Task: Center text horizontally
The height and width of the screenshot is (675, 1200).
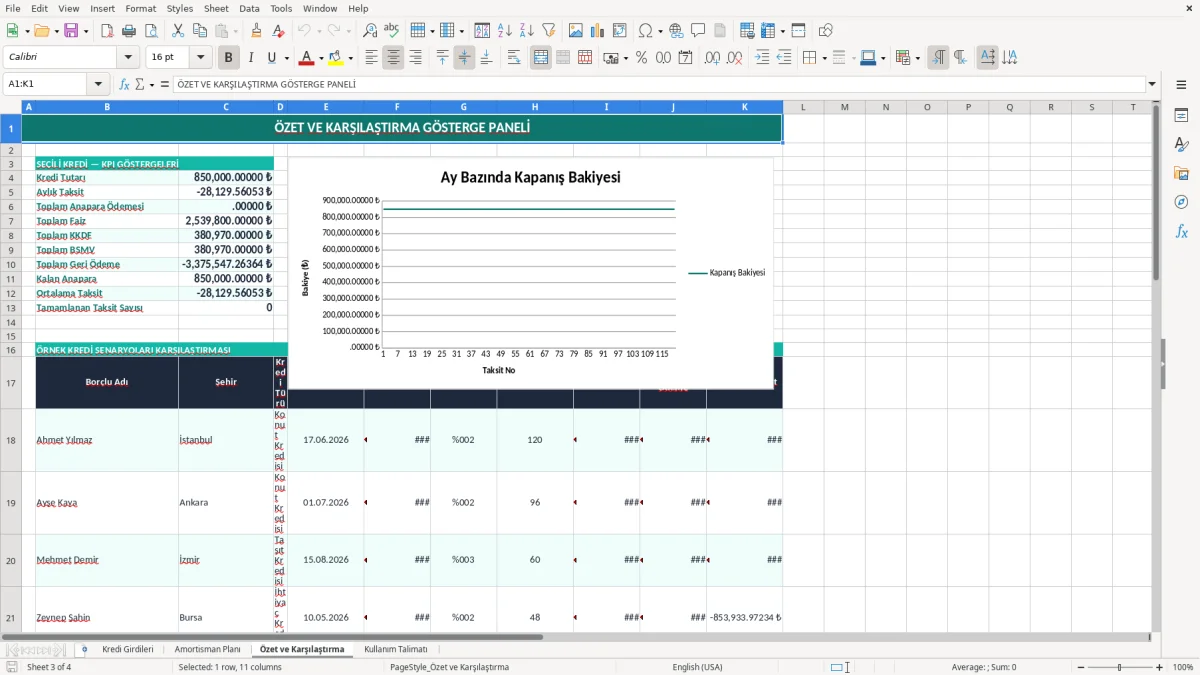Action: click(x=393, y=58)
